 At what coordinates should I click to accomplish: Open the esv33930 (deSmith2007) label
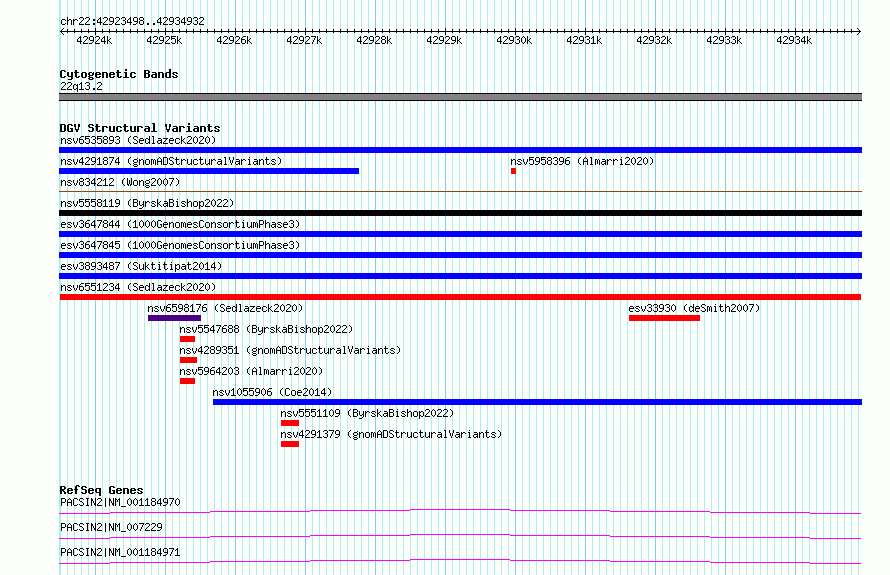pos(694,308)
